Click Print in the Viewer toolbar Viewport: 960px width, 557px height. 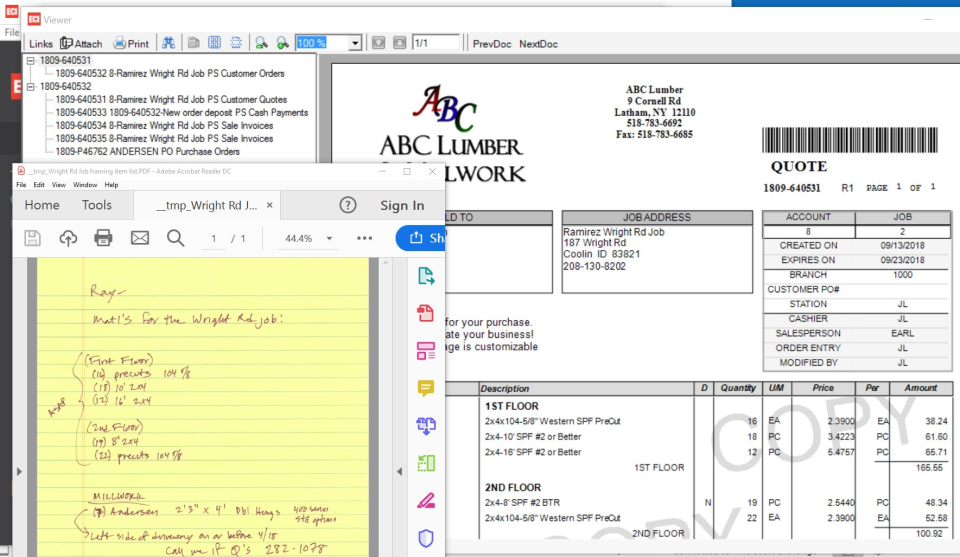(x=131, y=43)
